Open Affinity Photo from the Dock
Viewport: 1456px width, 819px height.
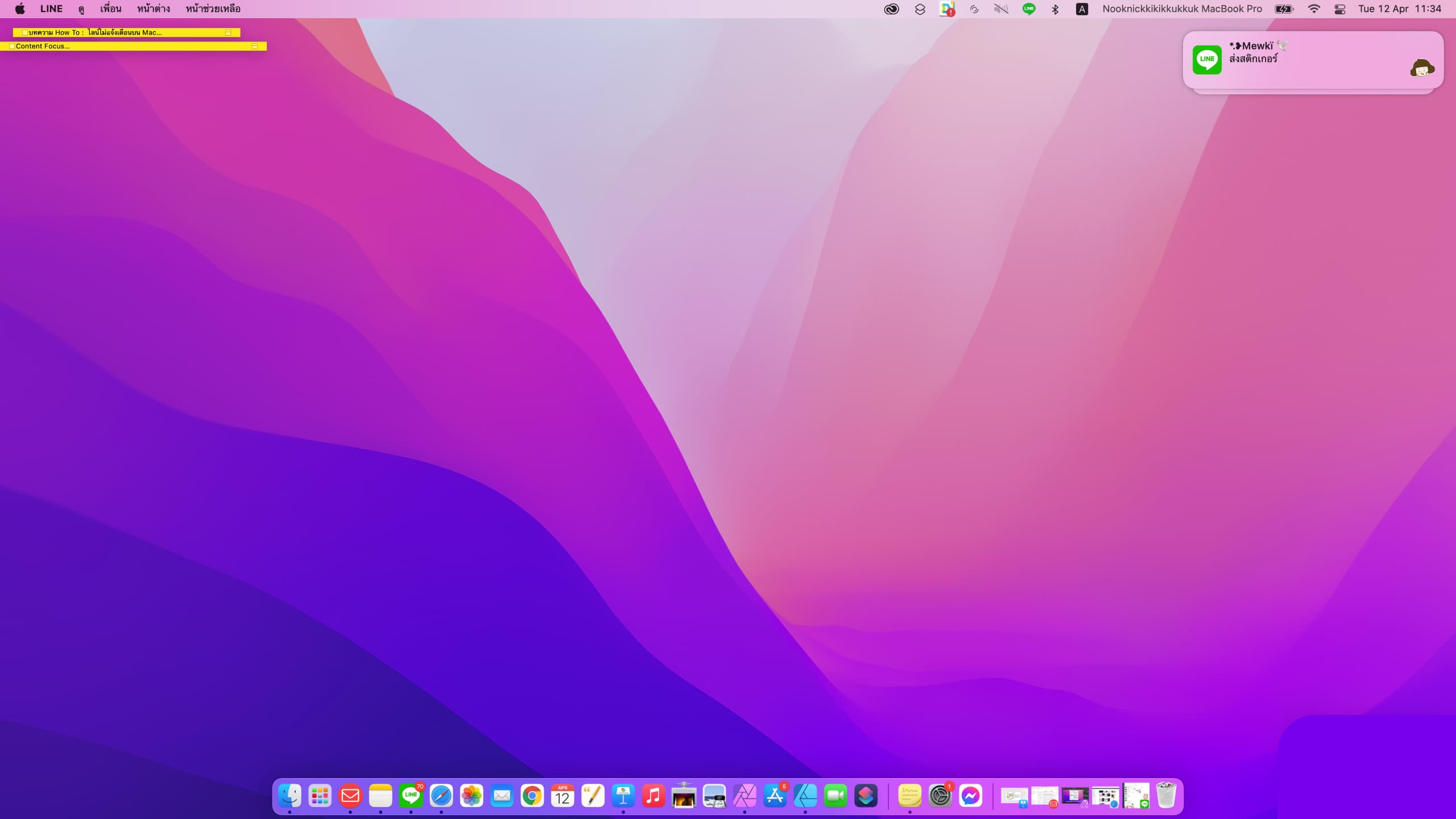click(x=744, y=796)
